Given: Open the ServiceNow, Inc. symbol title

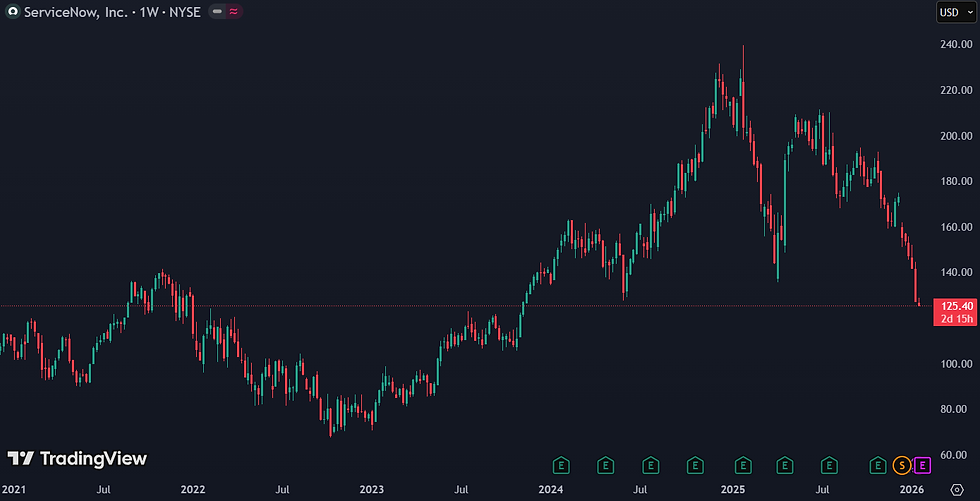Looking at the screenshot, I should coord(112,11).
